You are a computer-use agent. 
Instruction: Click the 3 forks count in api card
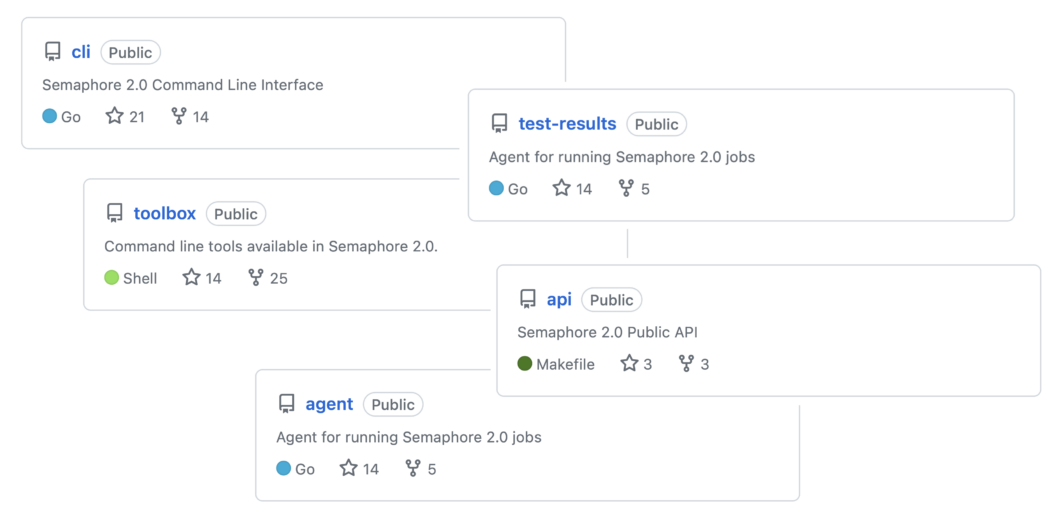coord(704,365)
